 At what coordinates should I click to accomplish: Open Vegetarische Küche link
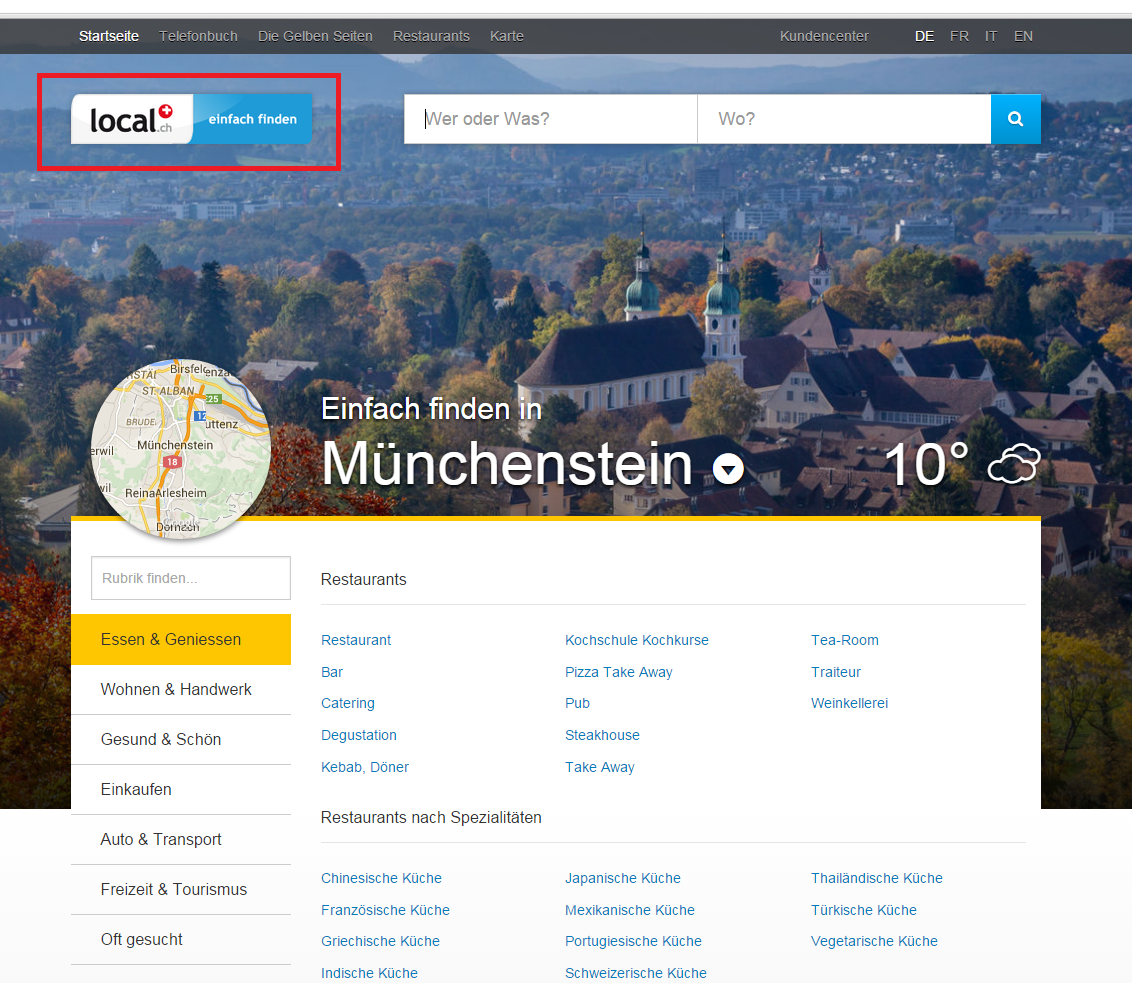[874, 941]
